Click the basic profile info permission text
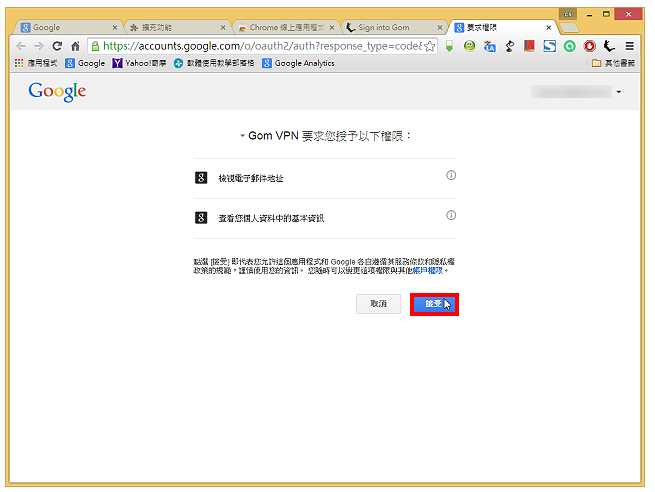Viewport: 655px width, 492px height. point(271,218)
